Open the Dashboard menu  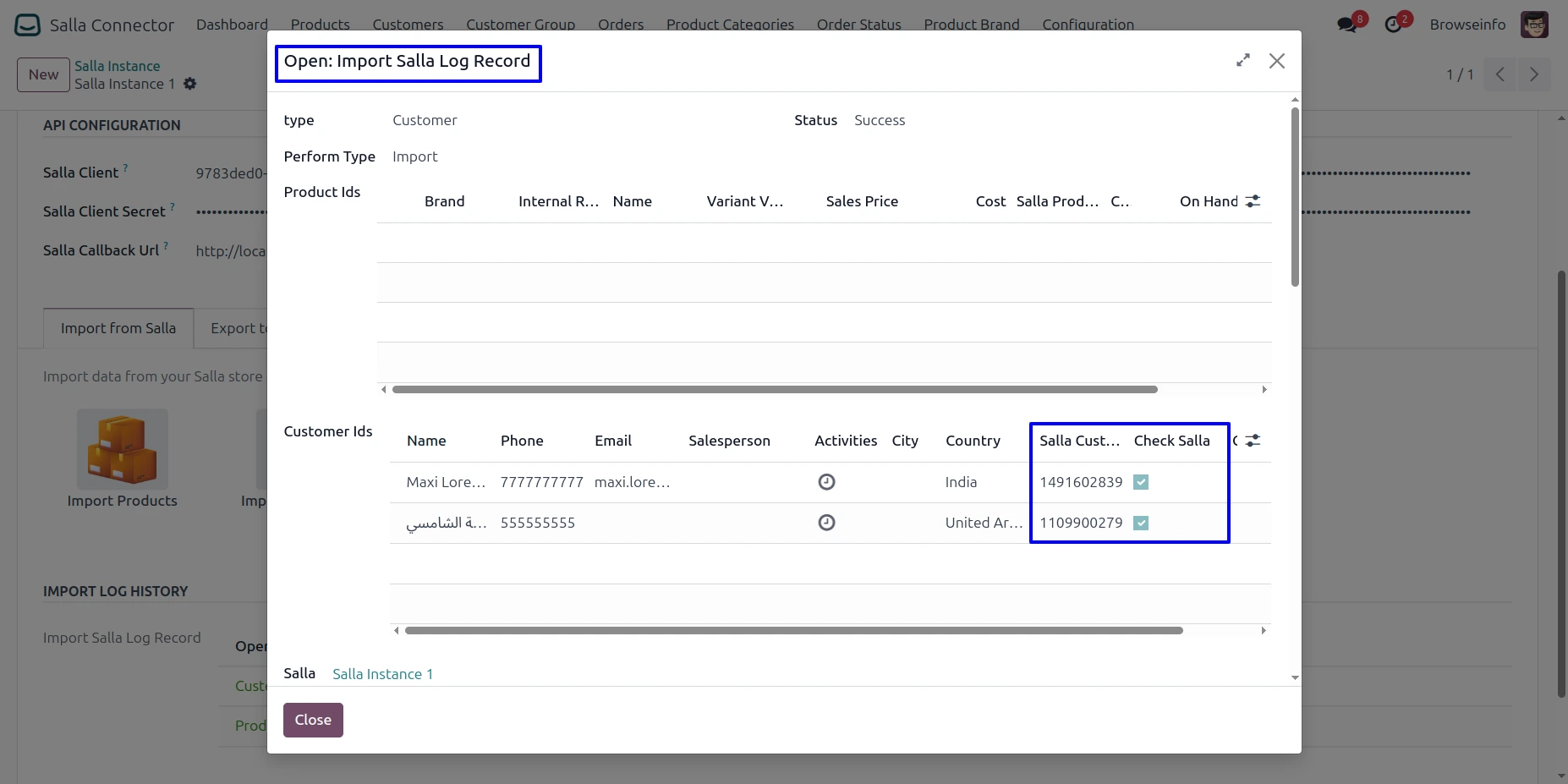232,25
